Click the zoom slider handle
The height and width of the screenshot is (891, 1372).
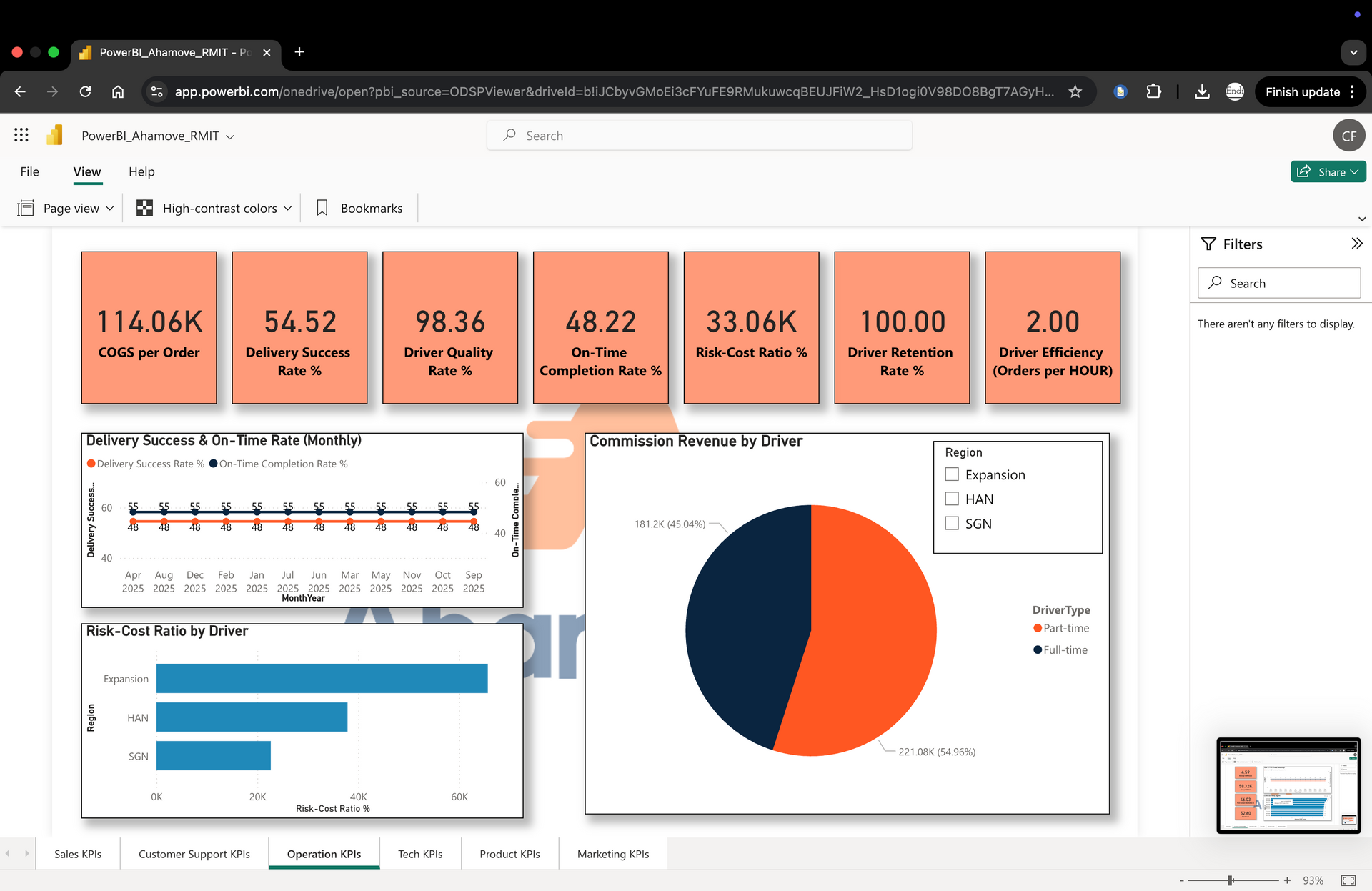(x=1231, y=880)
